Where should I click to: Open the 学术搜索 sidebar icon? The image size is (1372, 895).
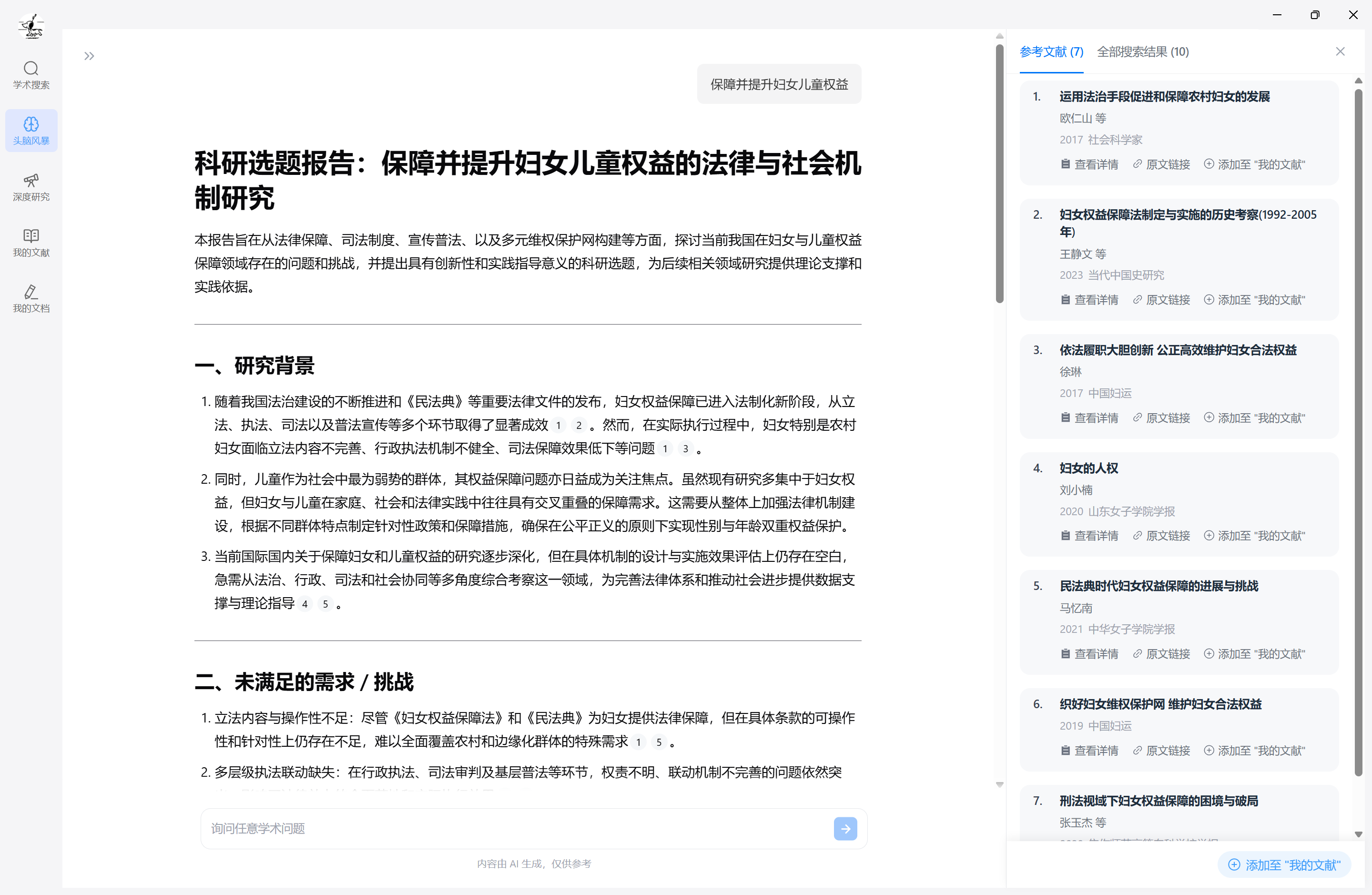coord(31,75)
